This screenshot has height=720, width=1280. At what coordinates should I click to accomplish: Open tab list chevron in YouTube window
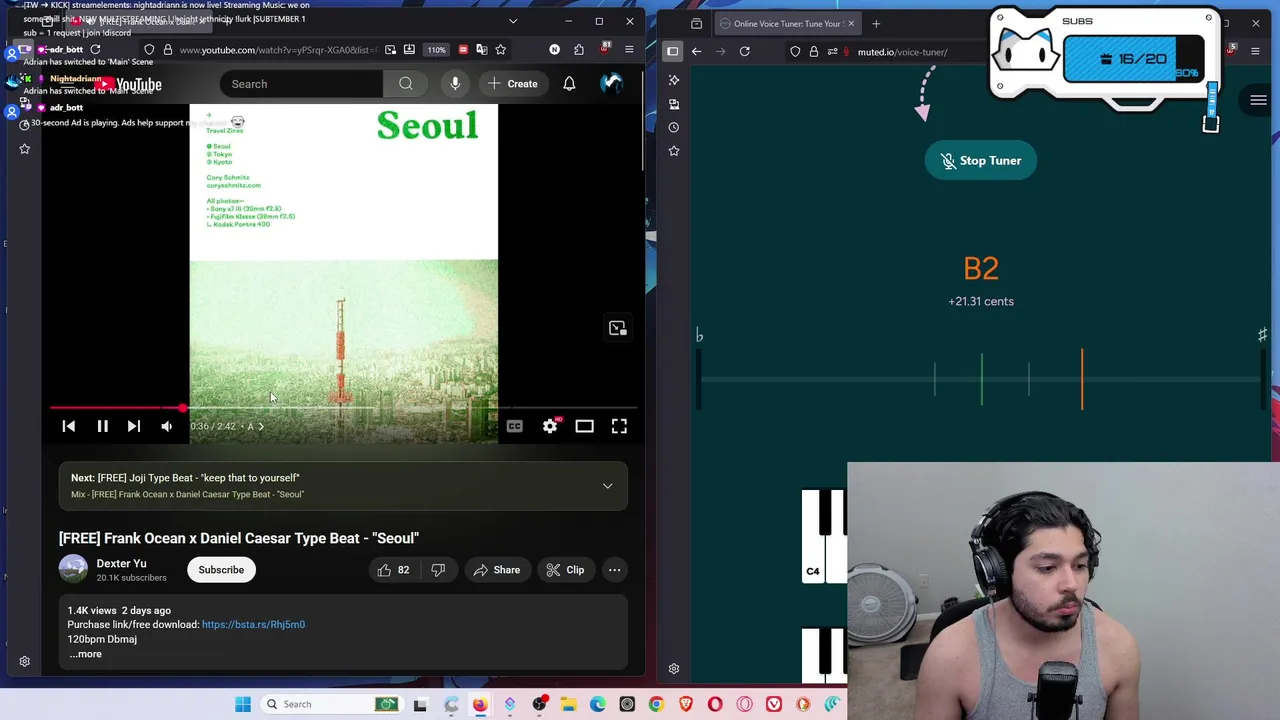(513, 21)
